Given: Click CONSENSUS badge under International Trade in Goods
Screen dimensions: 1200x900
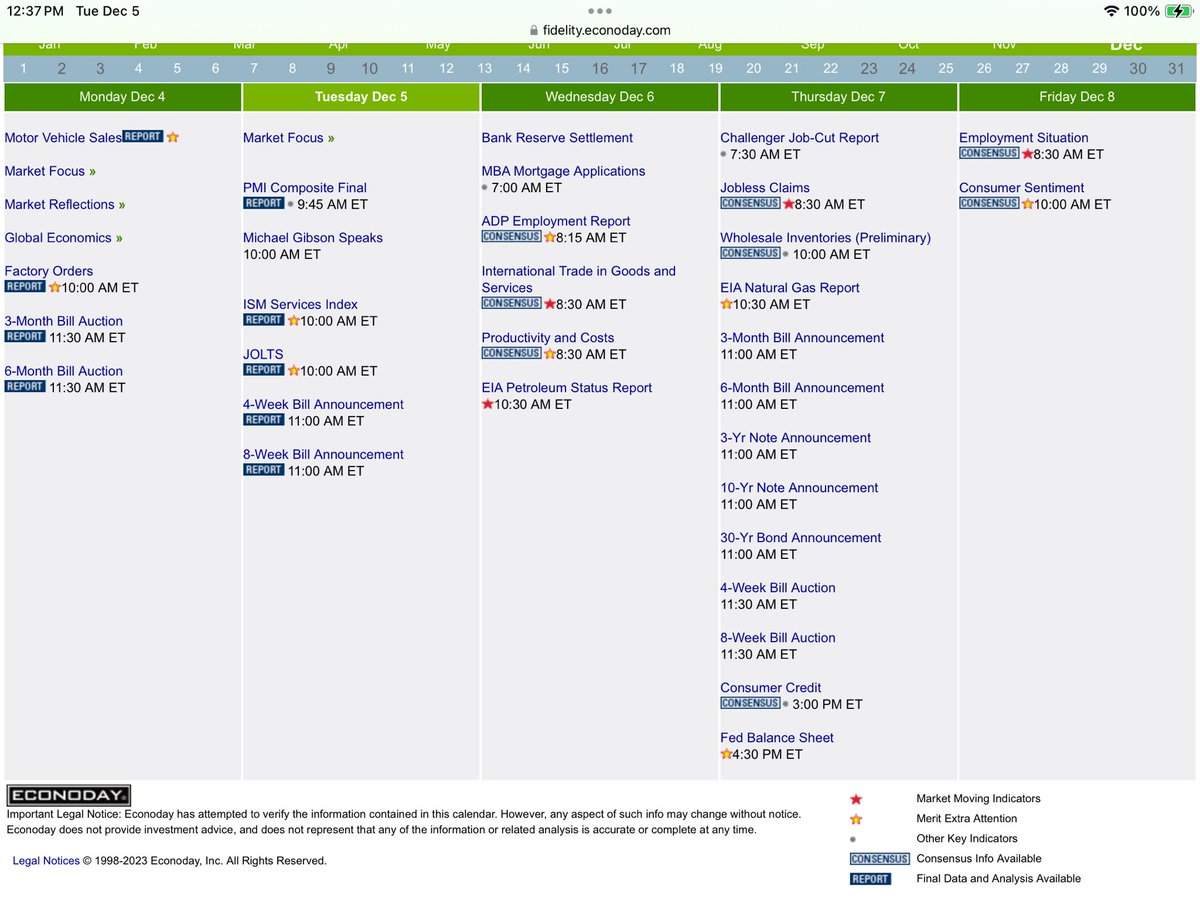Looking at the screenshot, I should 512,303.
